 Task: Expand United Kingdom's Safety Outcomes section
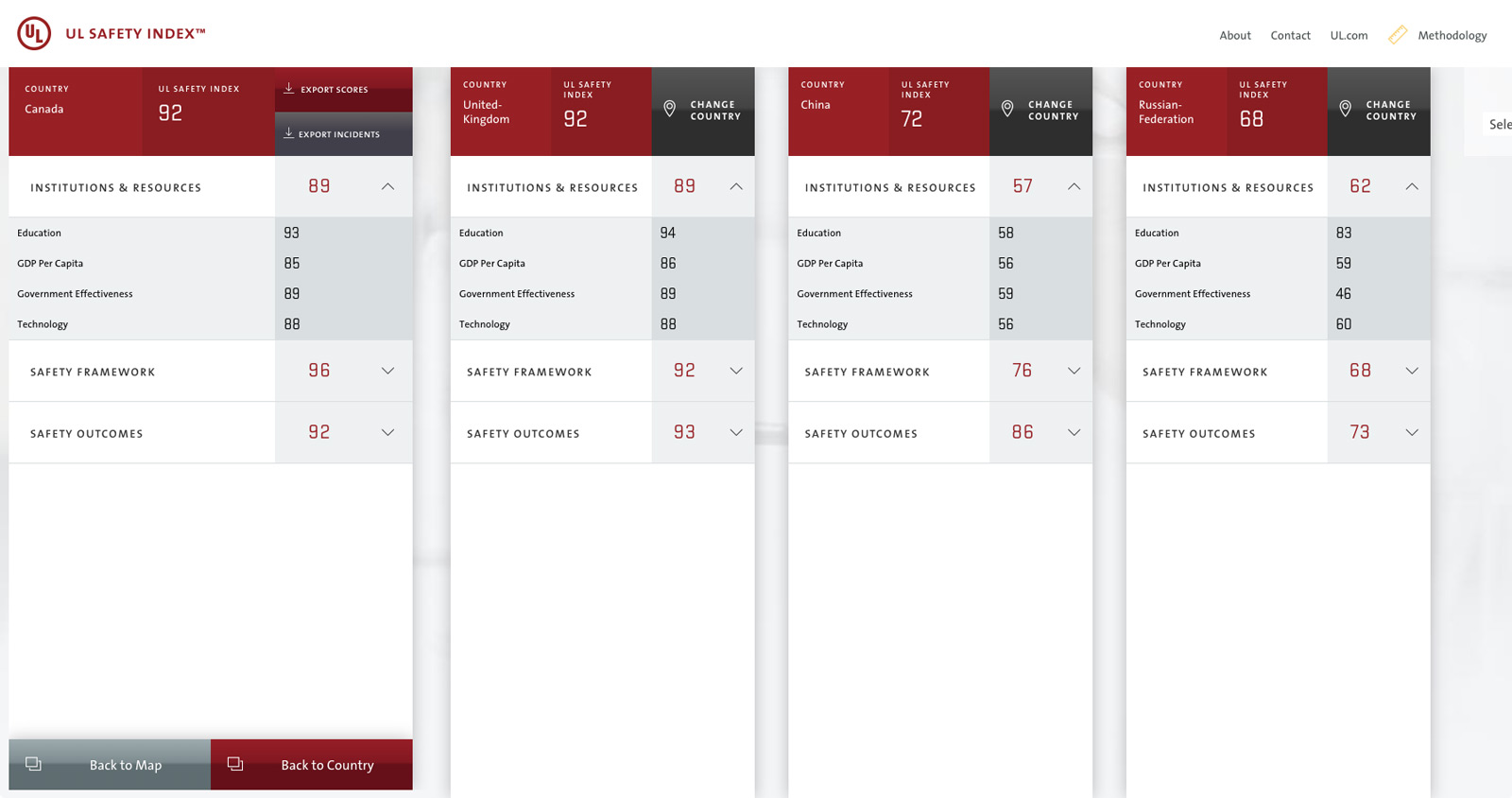[735, 433]
